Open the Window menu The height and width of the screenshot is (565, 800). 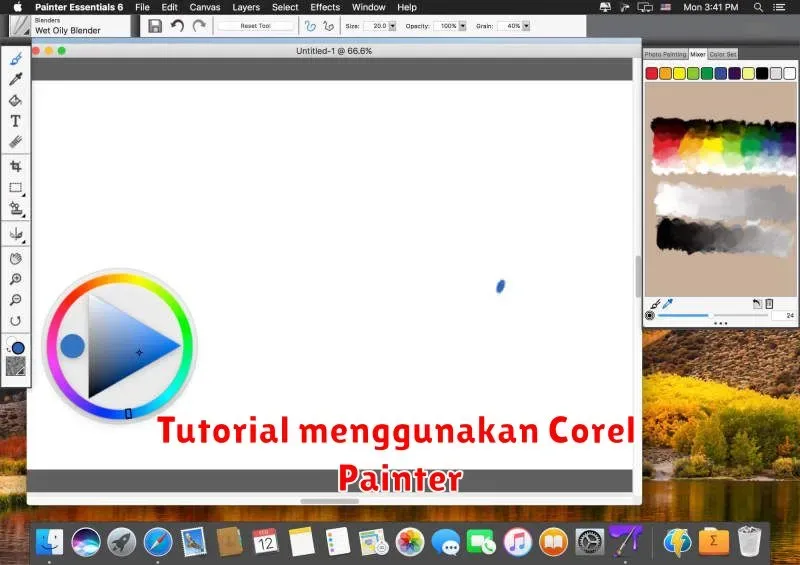coord(368,7)
